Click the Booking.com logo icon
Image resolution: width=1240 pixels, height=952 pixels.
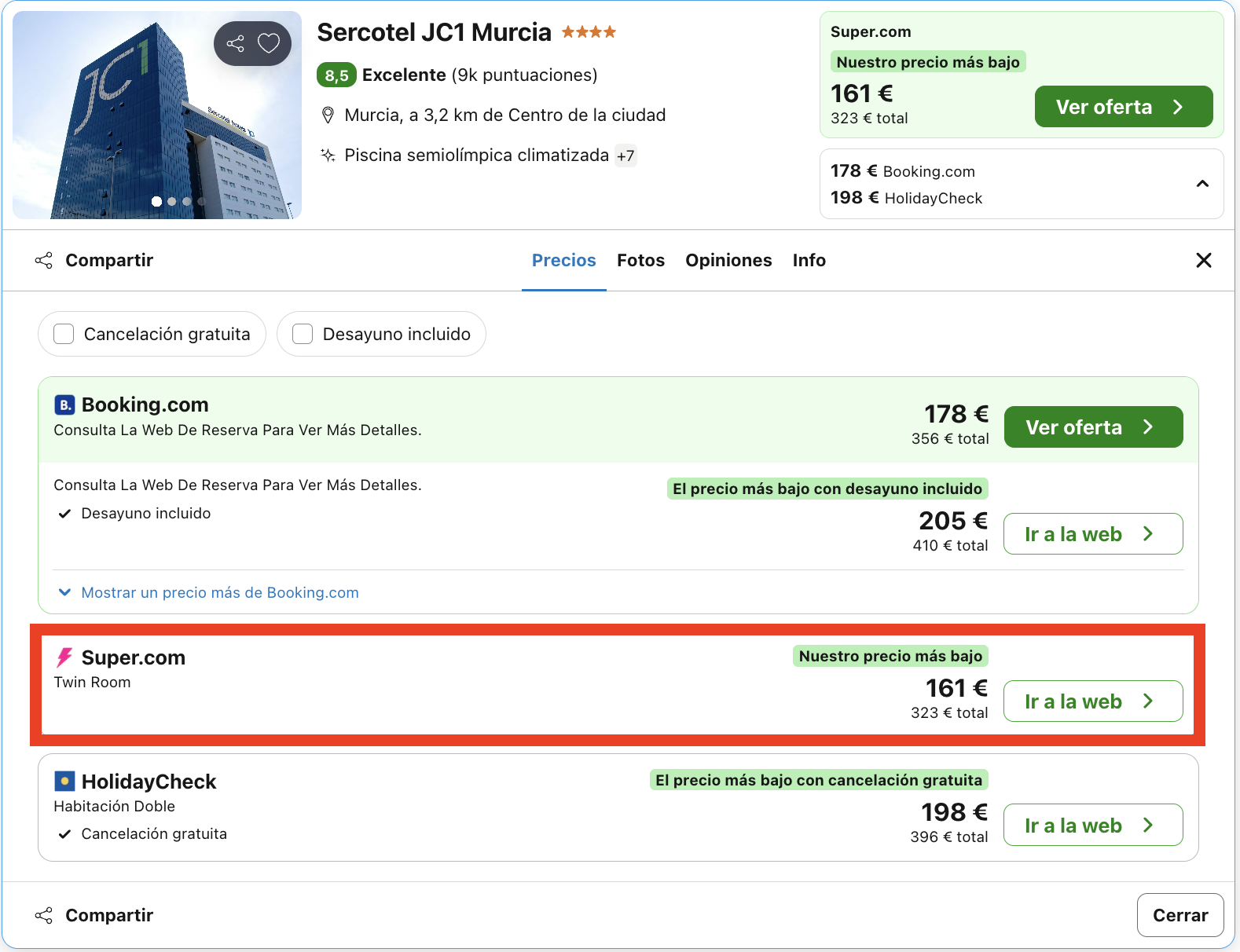(x=64, y=405)
